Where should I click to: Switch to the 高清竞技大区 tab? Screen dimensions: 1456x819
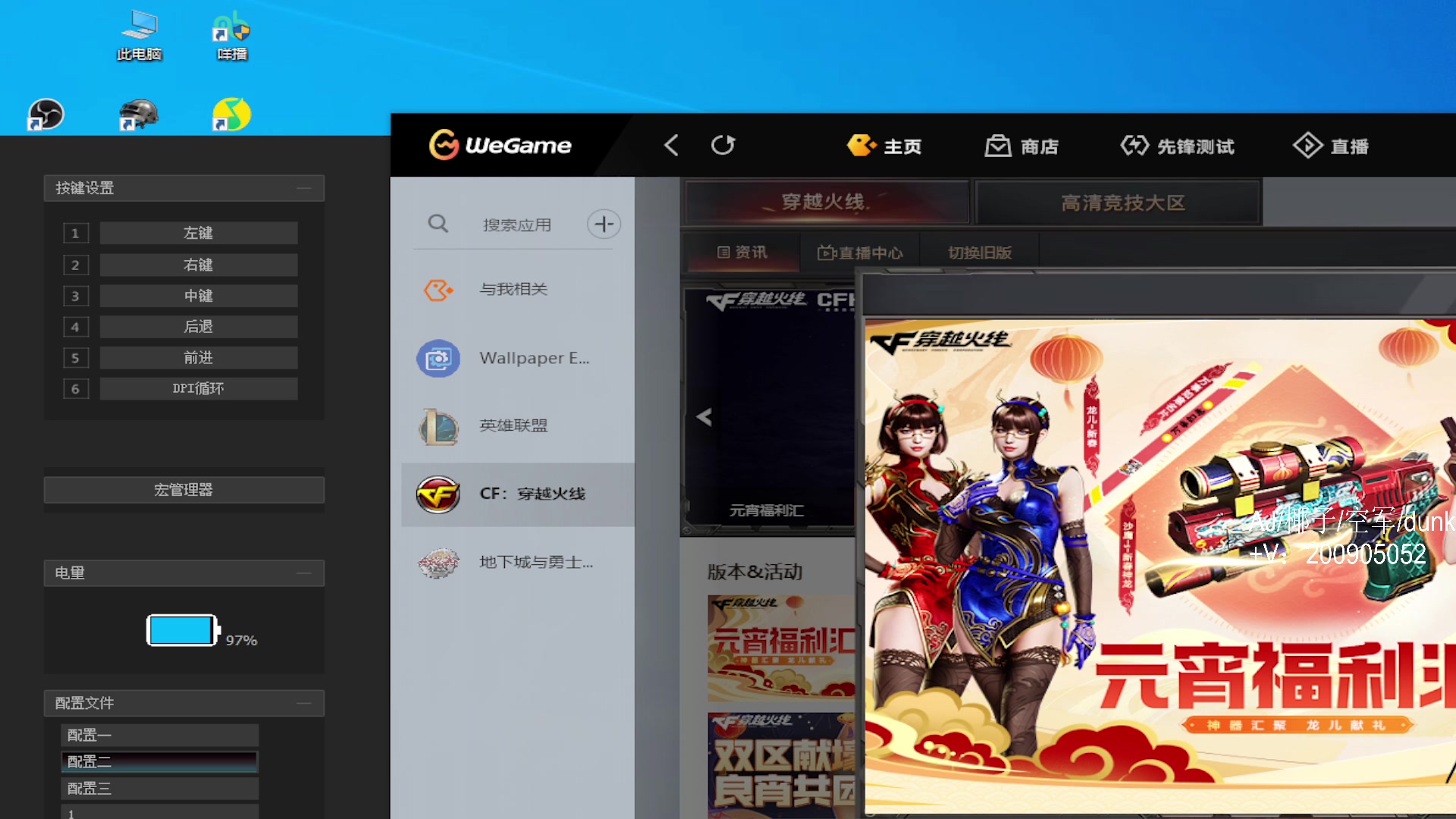[x=1119, y=202]
